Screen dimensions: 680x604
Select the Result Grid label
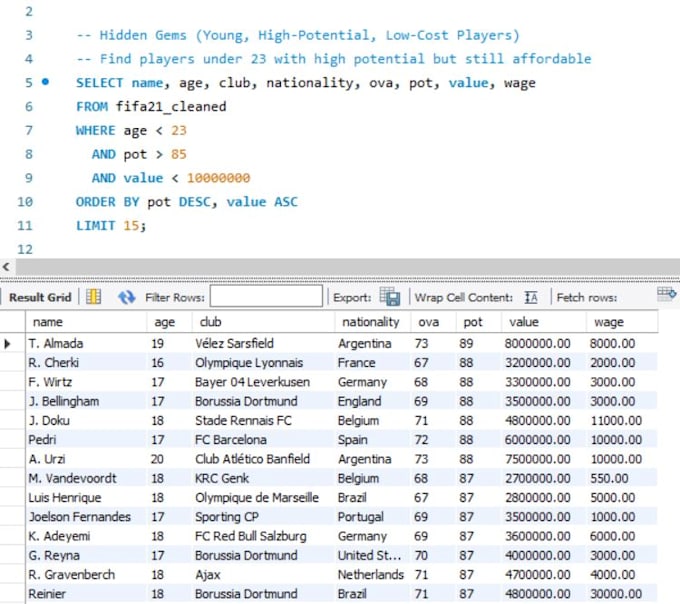(x=40, y=297)
